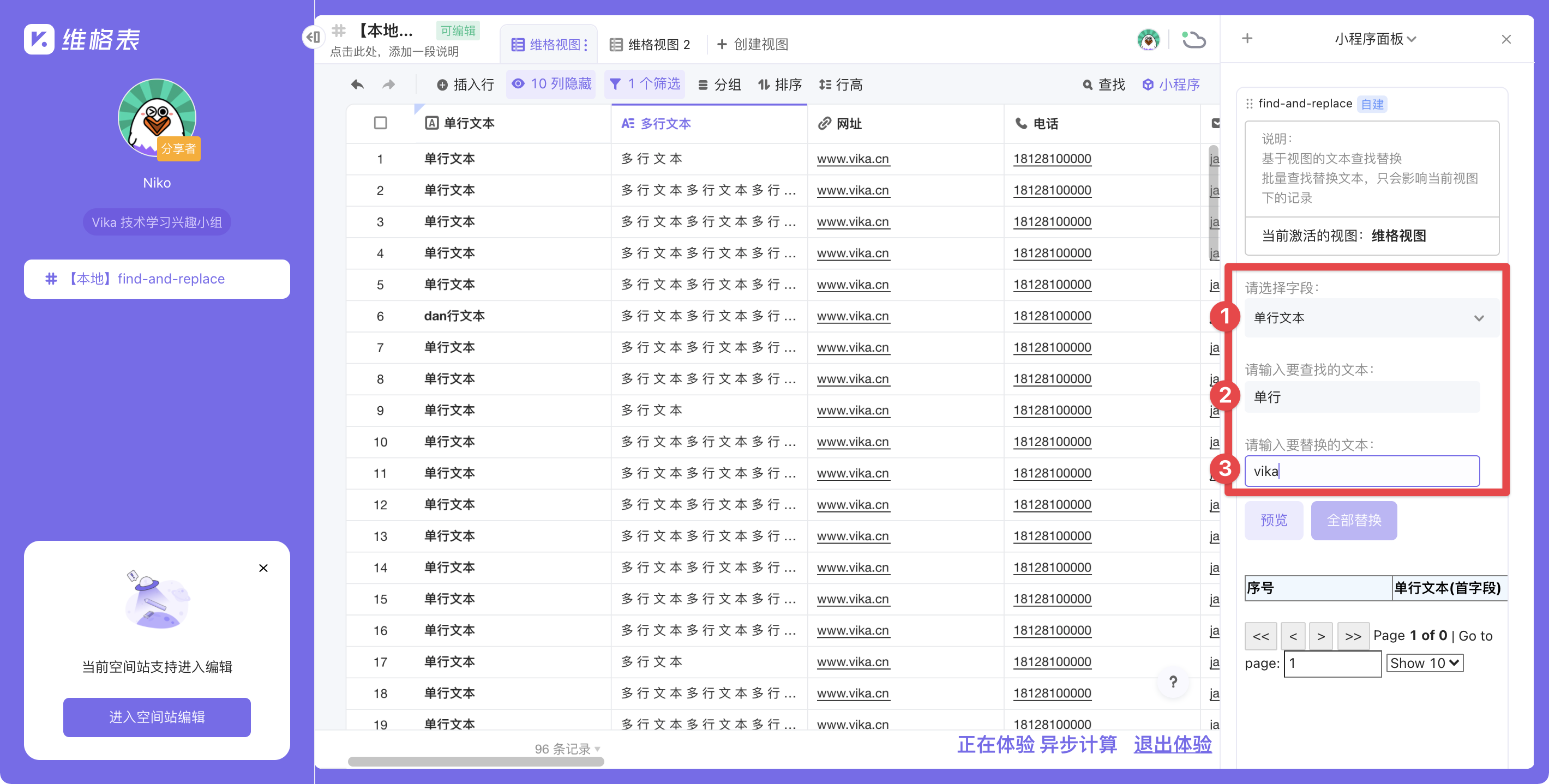Click the undo arrow in the toolbar
The width and height of the screenshot is (1549, 784).
click(357, 84)
